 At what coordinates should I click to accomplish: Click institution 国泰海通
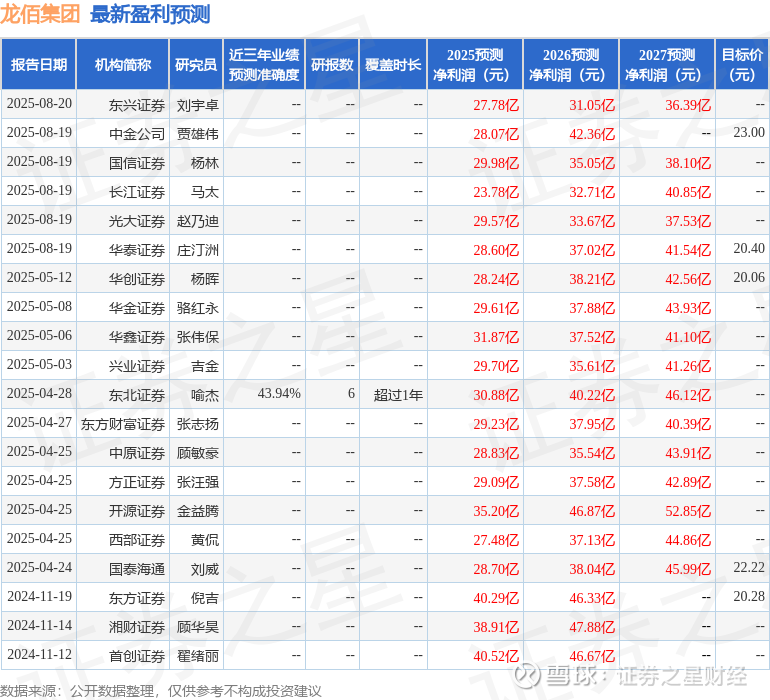[x=137, y=569]
